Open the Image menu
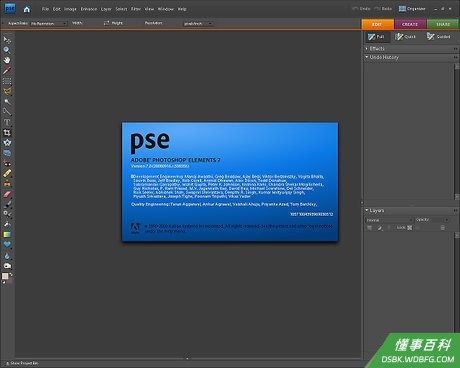Viewport: 460px width, 368px height. (70, 9)
